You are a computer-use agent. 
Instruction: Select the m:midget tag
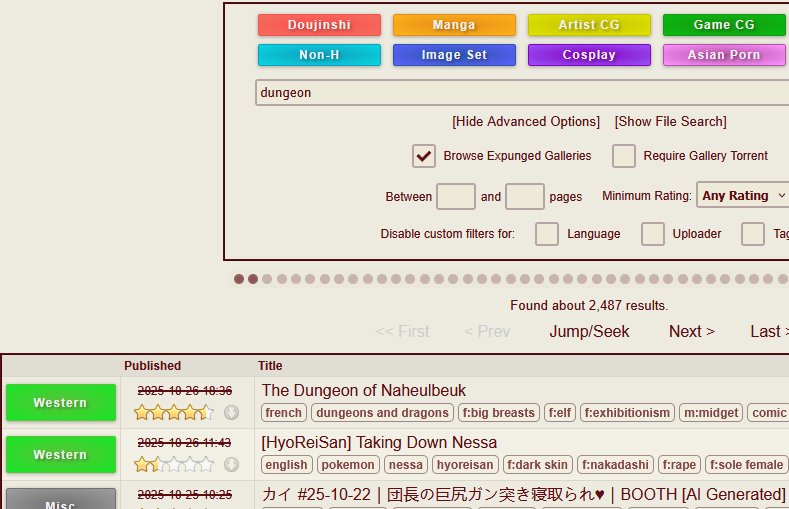[711, 412]
